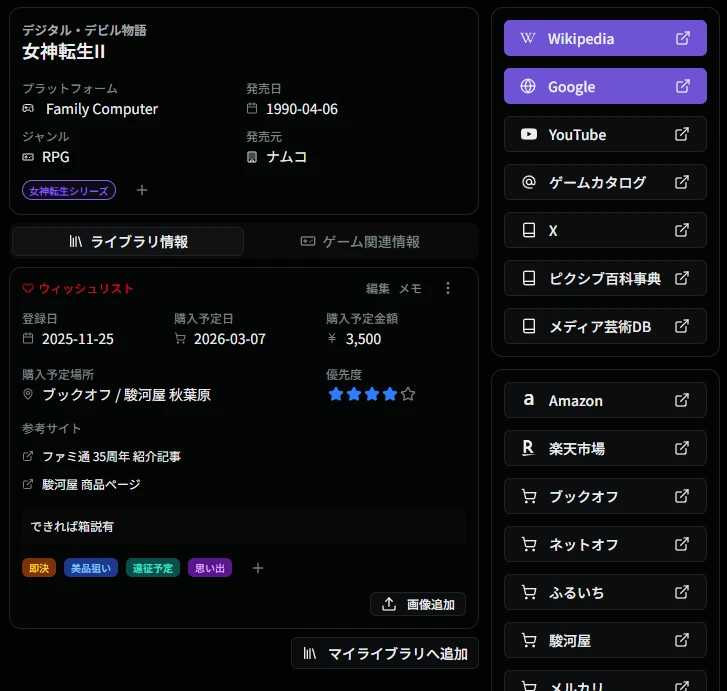
Task: Click the release date 1990-04-06
Action: pos(302,109)
